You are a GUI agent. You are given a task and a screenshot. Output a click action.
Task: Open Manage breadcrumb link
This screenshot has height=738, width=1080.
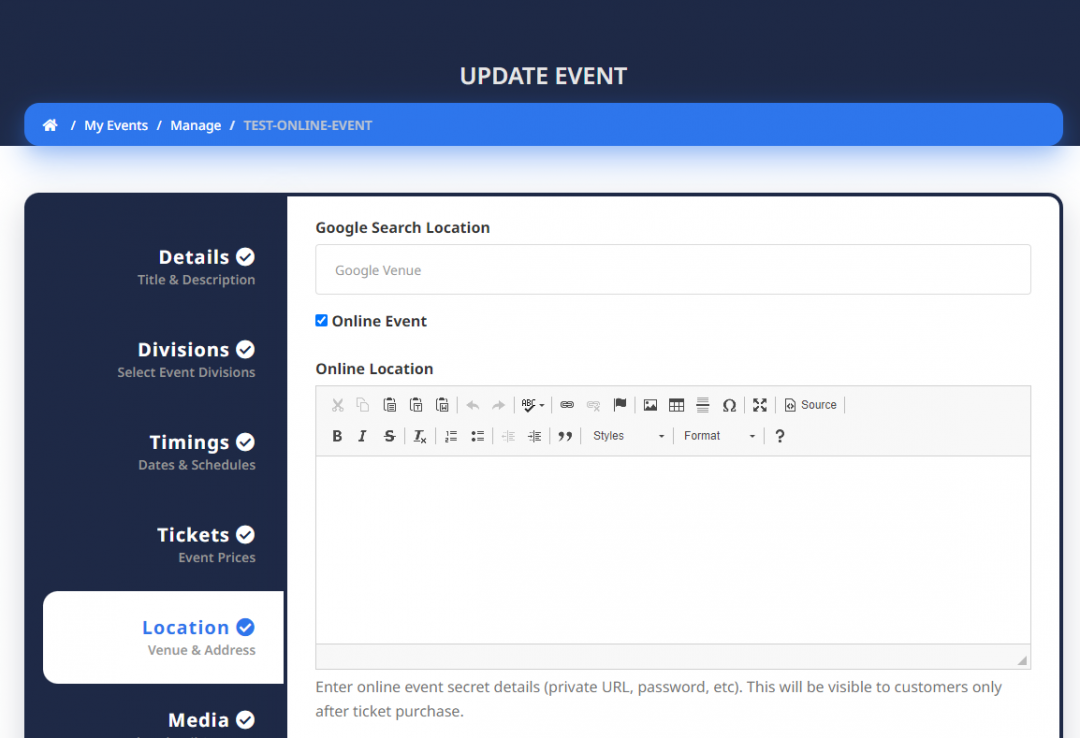coord(196,125)
